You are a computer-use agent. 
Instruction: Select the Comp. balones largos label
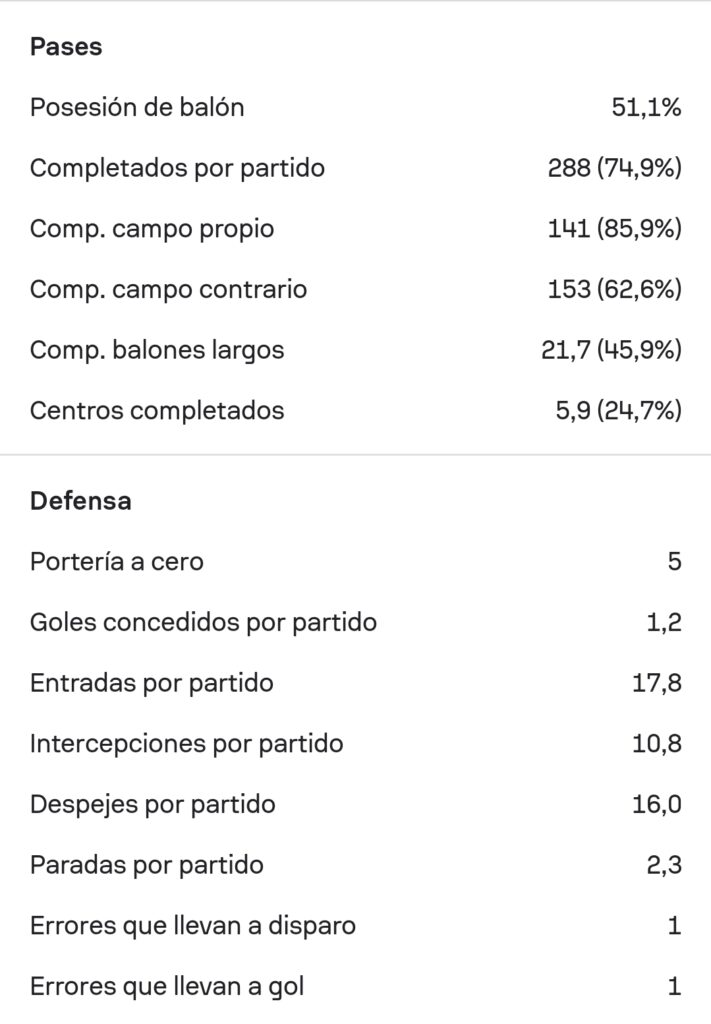(x=157, y=350)
